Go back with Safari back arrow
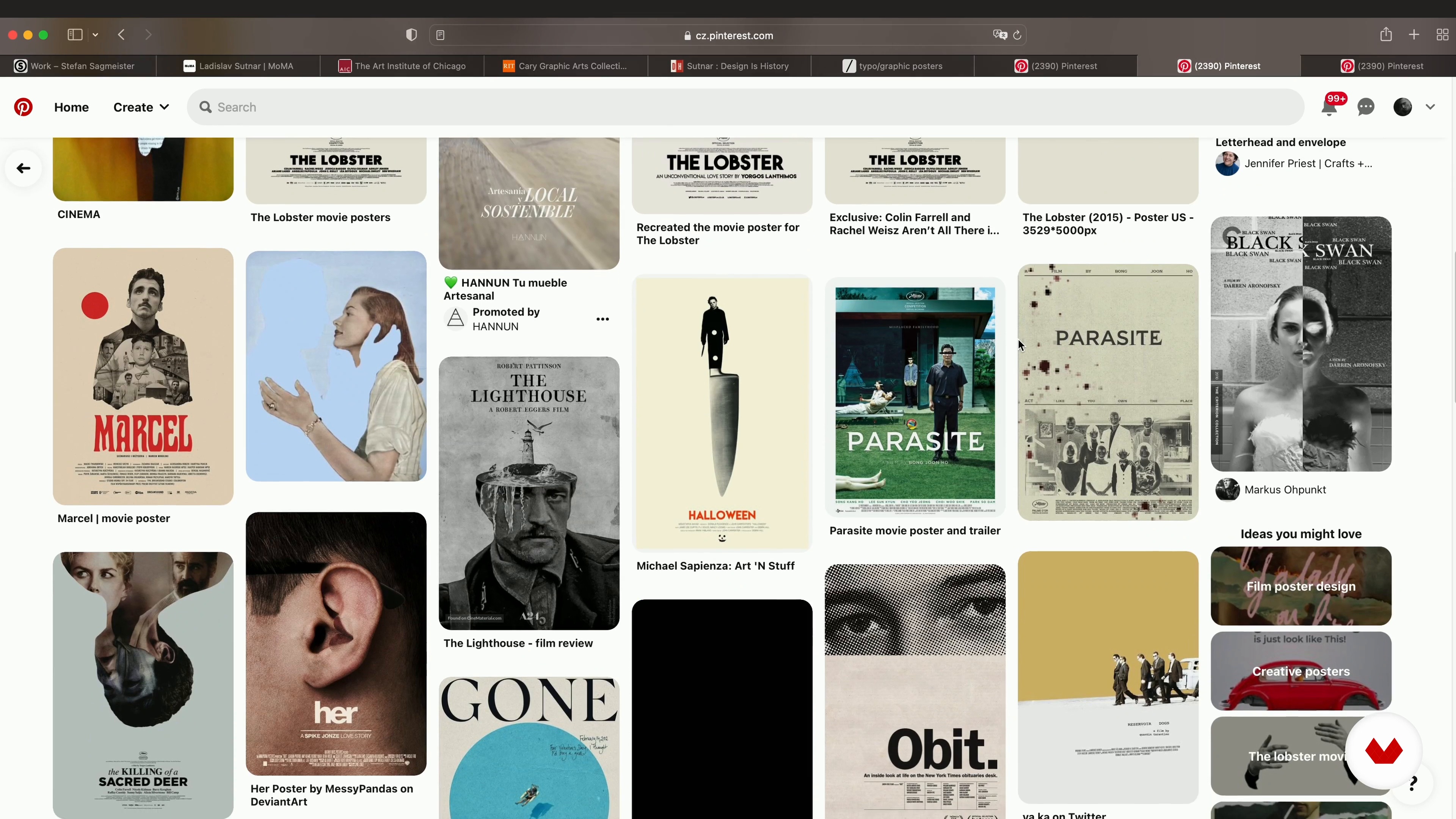This screenshot has width=1456, height=819. tap(121, 35)
